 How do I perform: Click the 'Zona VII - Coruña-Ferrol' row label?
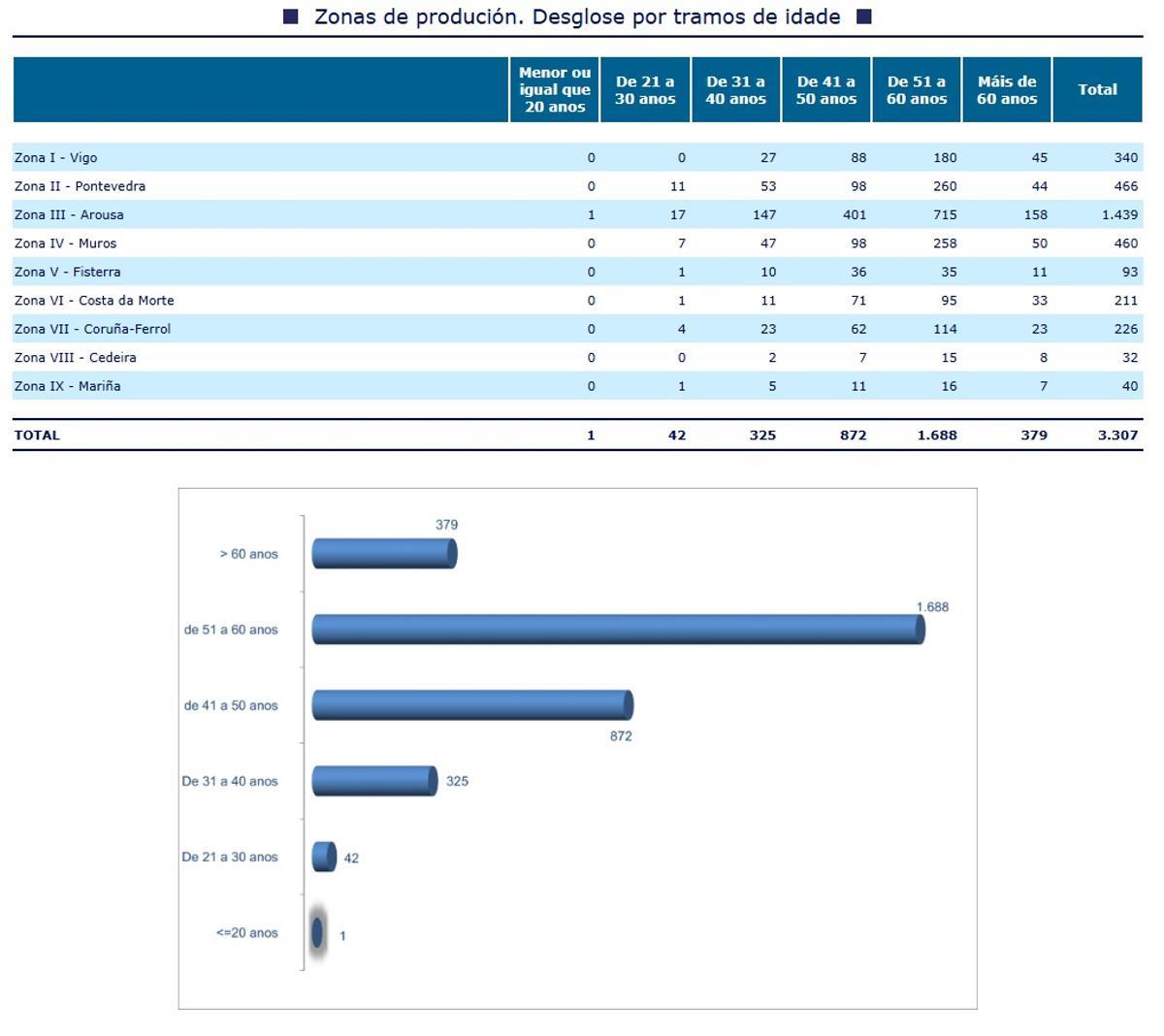[x=92, y=329]
